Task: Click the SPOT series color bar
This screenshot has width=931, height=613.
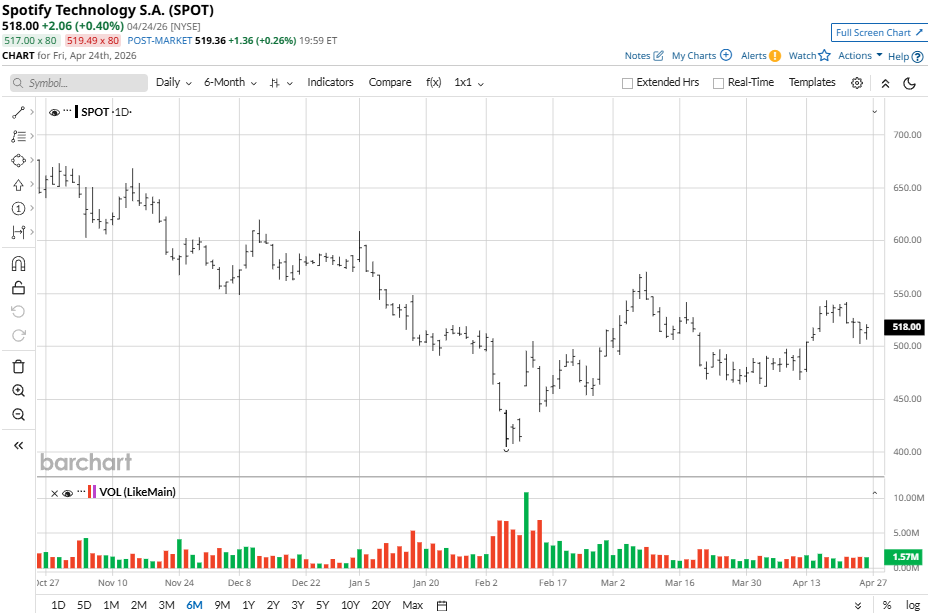Action: pos(77,112)
